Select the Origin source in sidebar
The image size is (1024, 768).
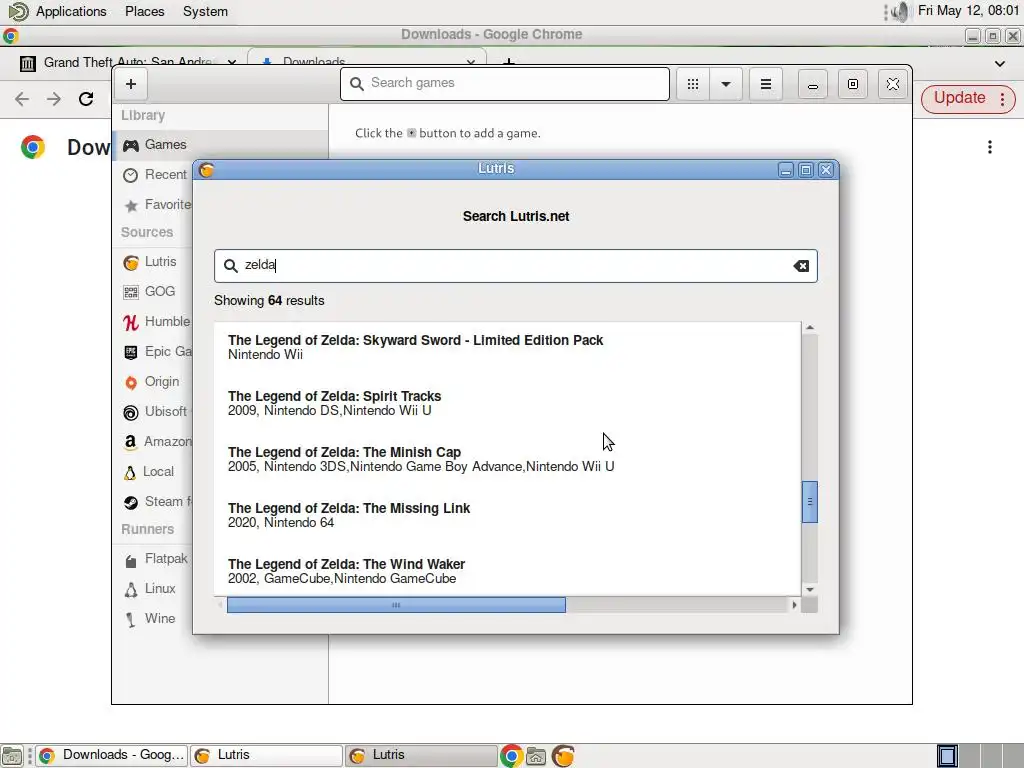click(155, 381)
